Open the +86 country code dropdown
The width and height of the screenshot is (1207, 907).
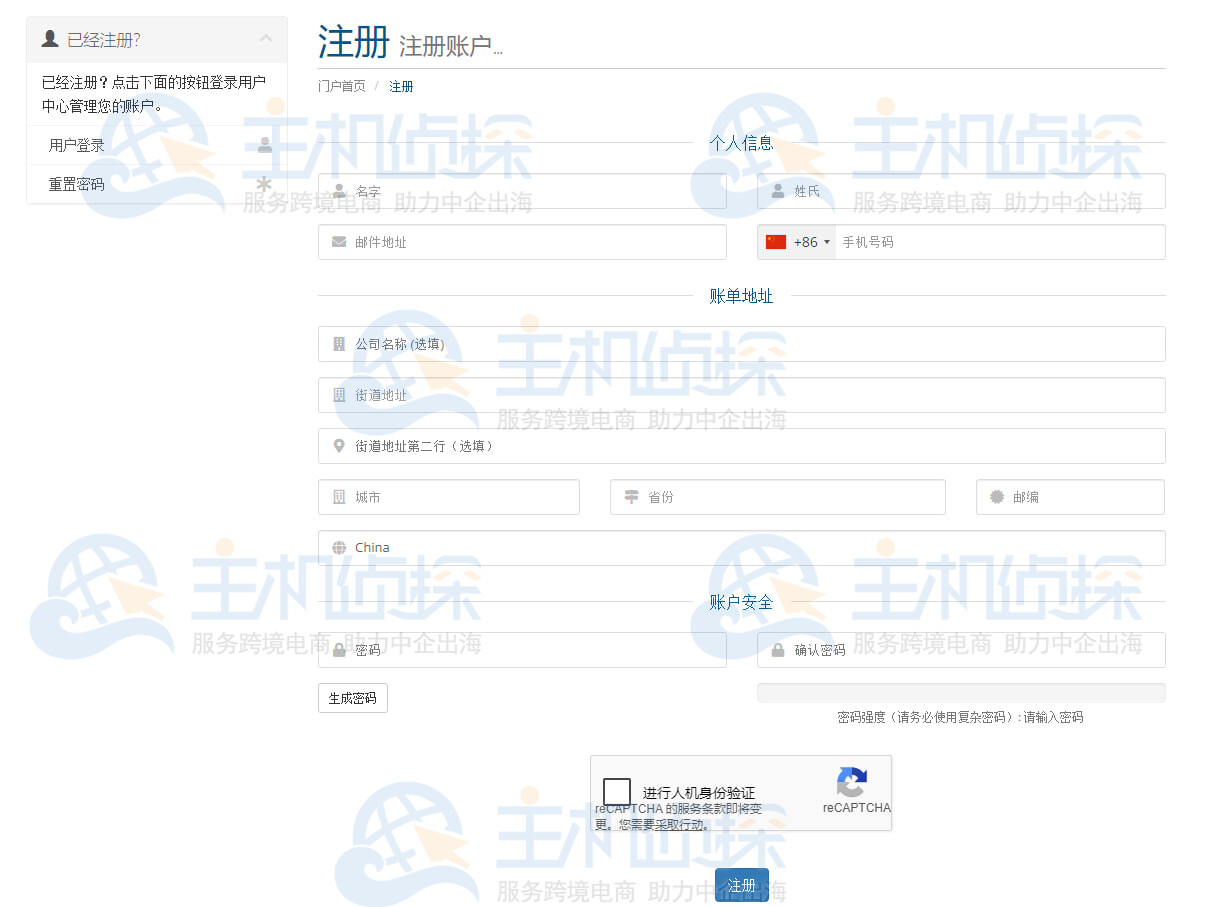pos(810,242)
